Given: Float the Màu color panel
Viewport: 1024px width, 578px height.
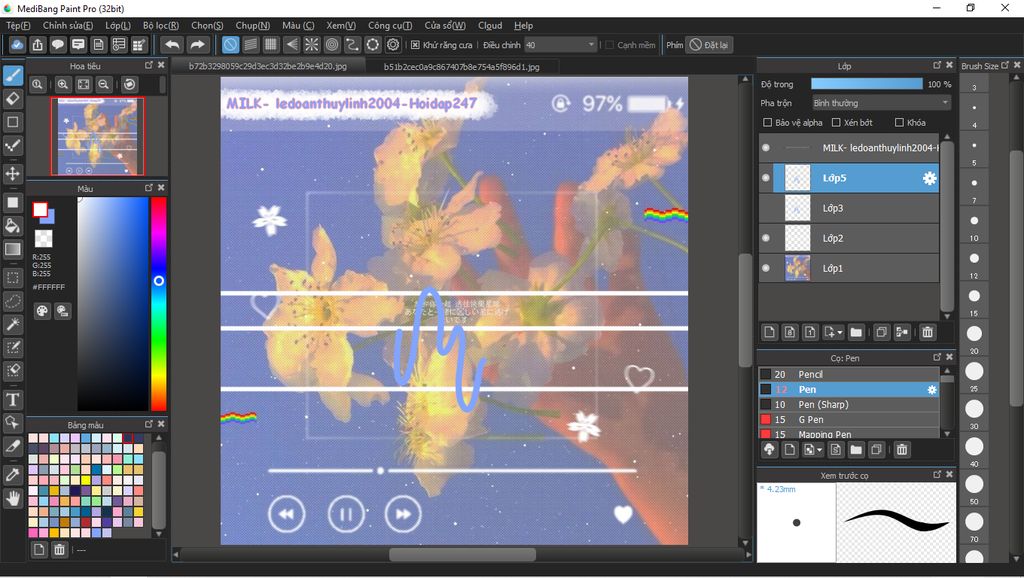Looking at the screenshot, I should pos(149,188).
